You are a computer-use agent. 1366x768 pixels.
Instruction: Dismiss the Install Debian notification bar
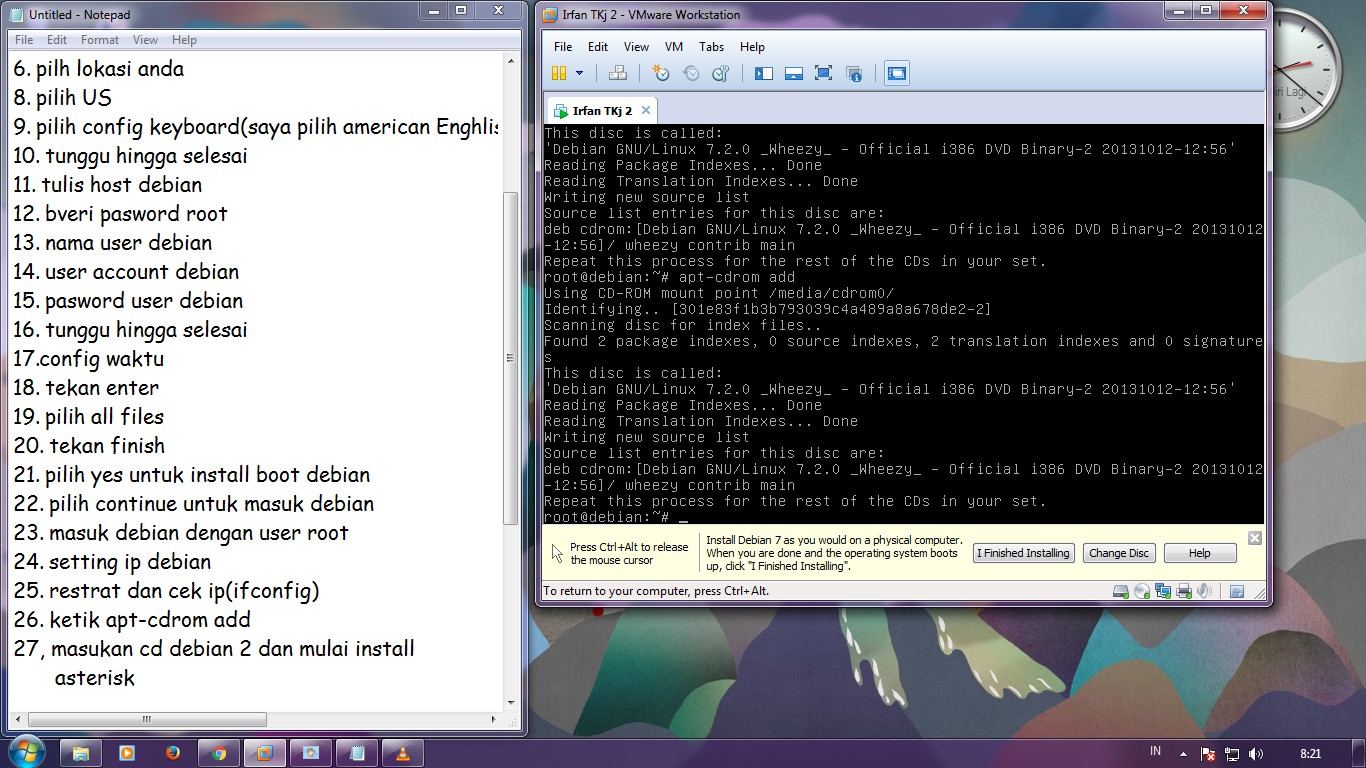click(x=1254, y=537)
